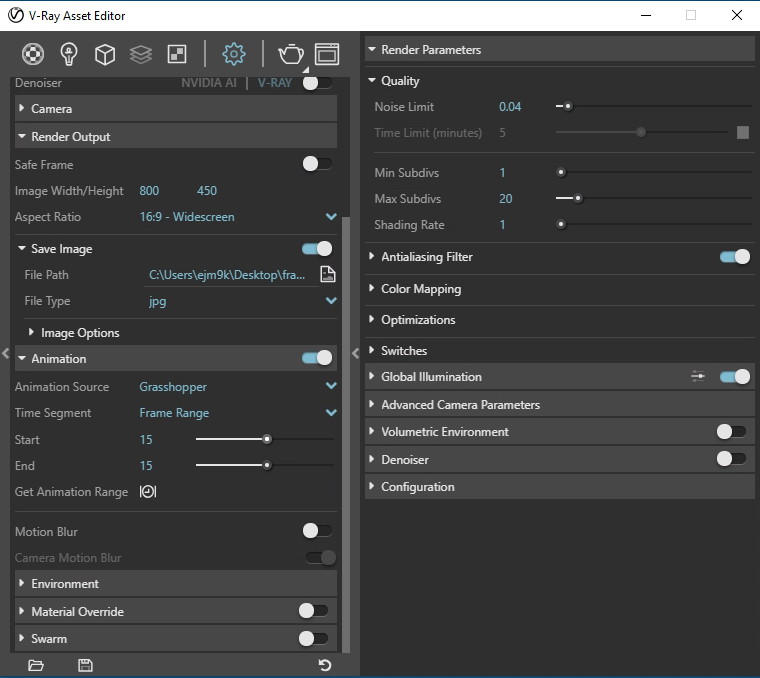
Task: Click the Max Subdivs value 20
Action: tap(506, 199)
